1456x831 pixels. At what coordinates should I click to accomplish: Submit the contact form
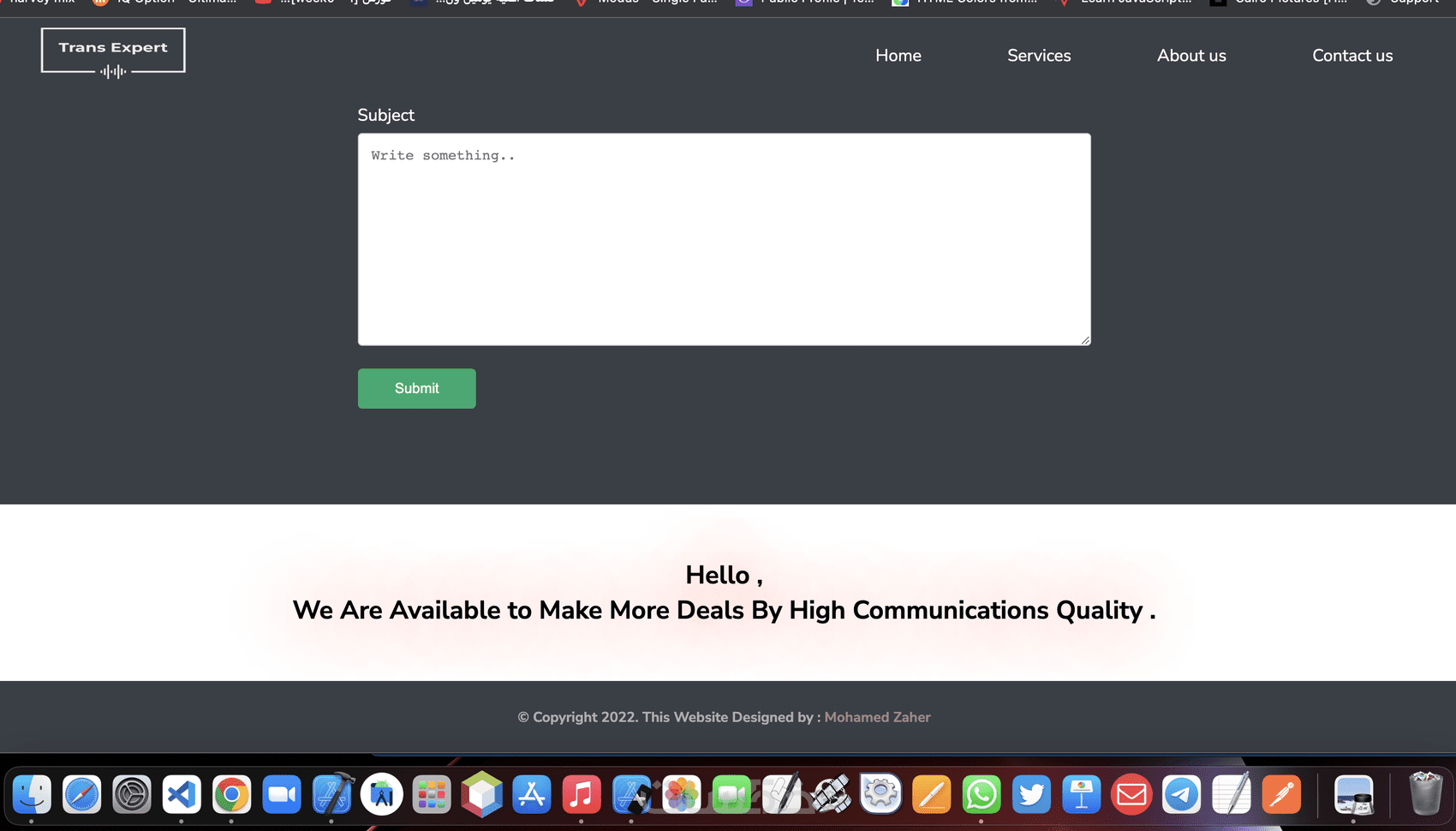coord(416,388)
